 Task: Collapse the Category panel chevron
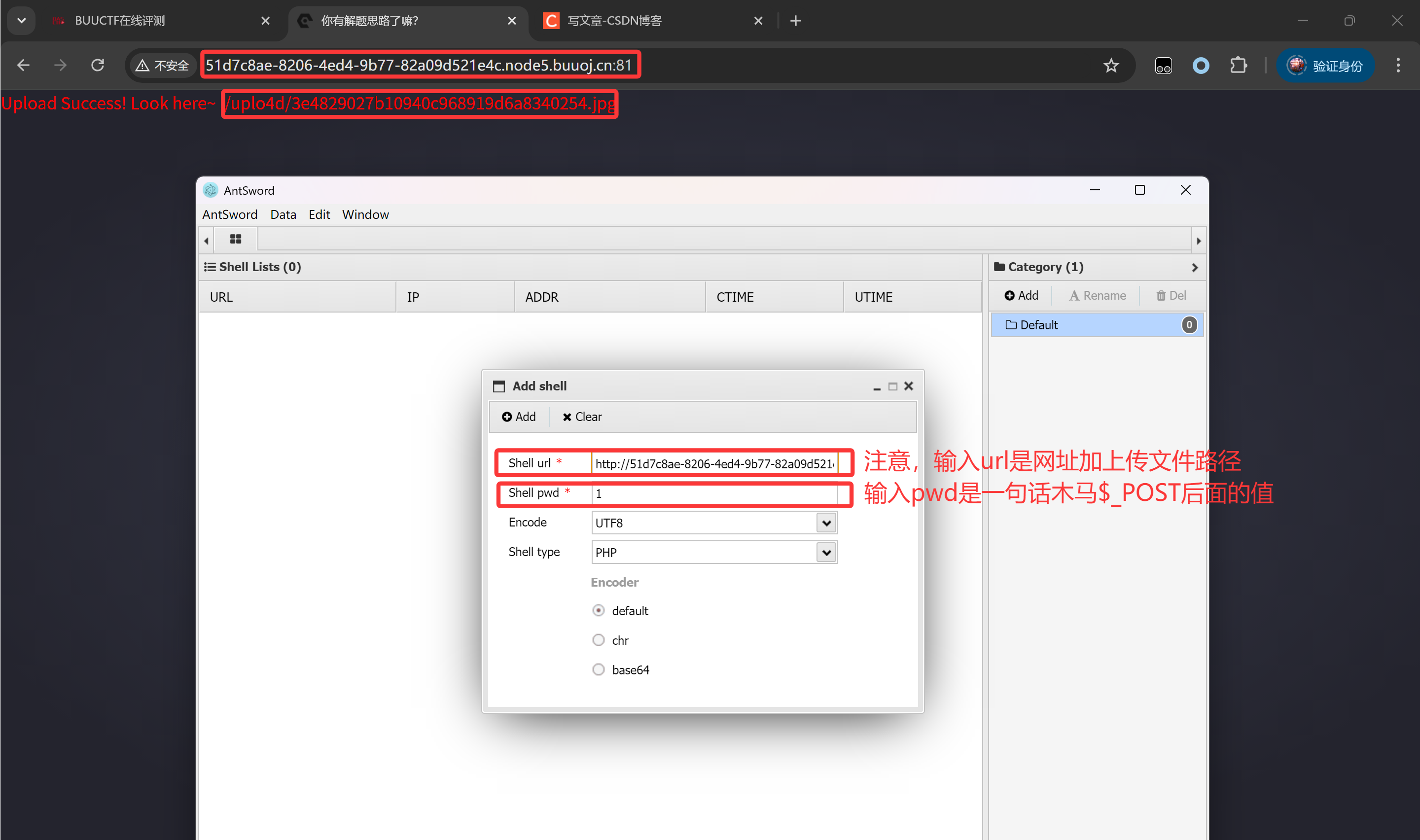tap(1194, 267)
